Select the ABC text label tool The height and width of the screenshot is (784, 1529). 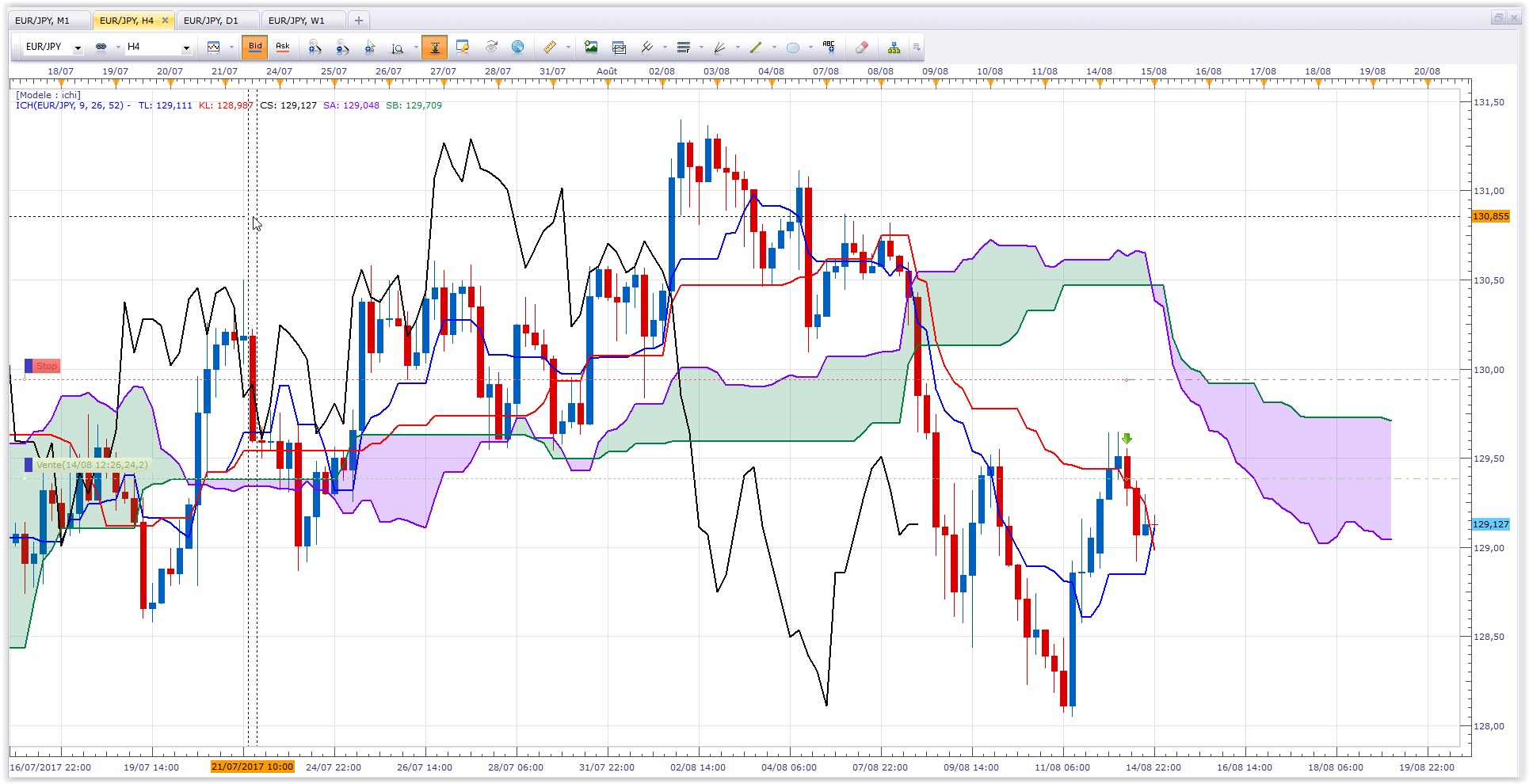pos(829,48)
